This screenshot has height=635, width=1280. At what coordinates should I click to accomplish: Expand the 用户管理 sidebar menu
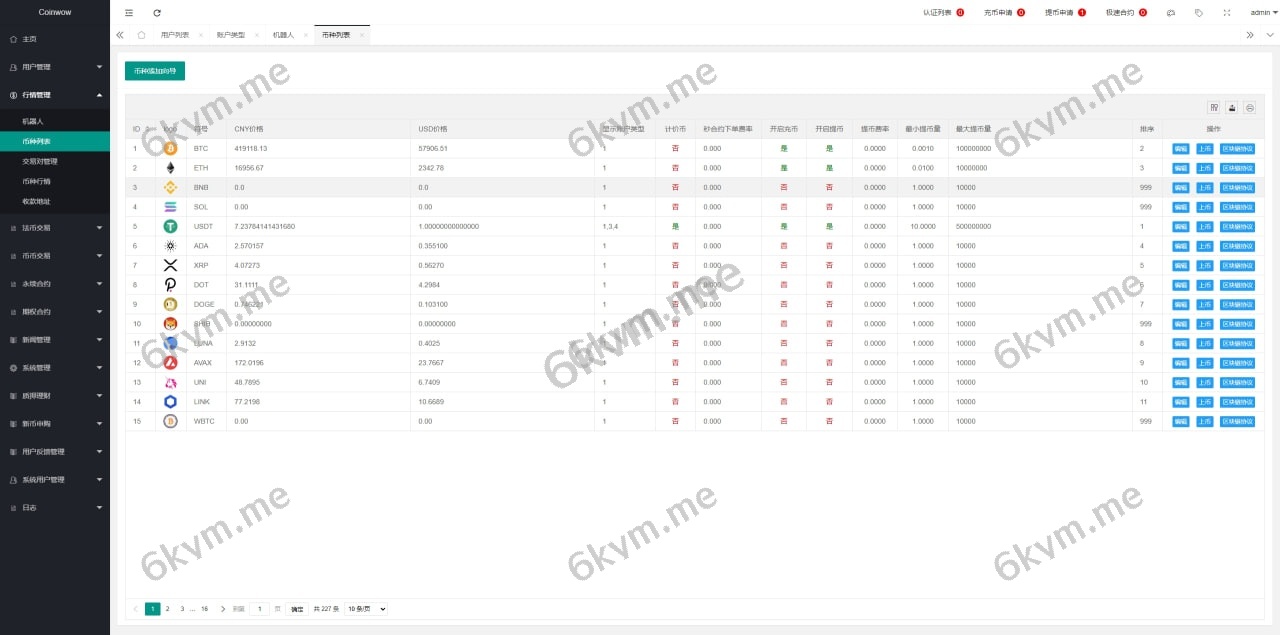pyautogui.click(x=55, y=67)
